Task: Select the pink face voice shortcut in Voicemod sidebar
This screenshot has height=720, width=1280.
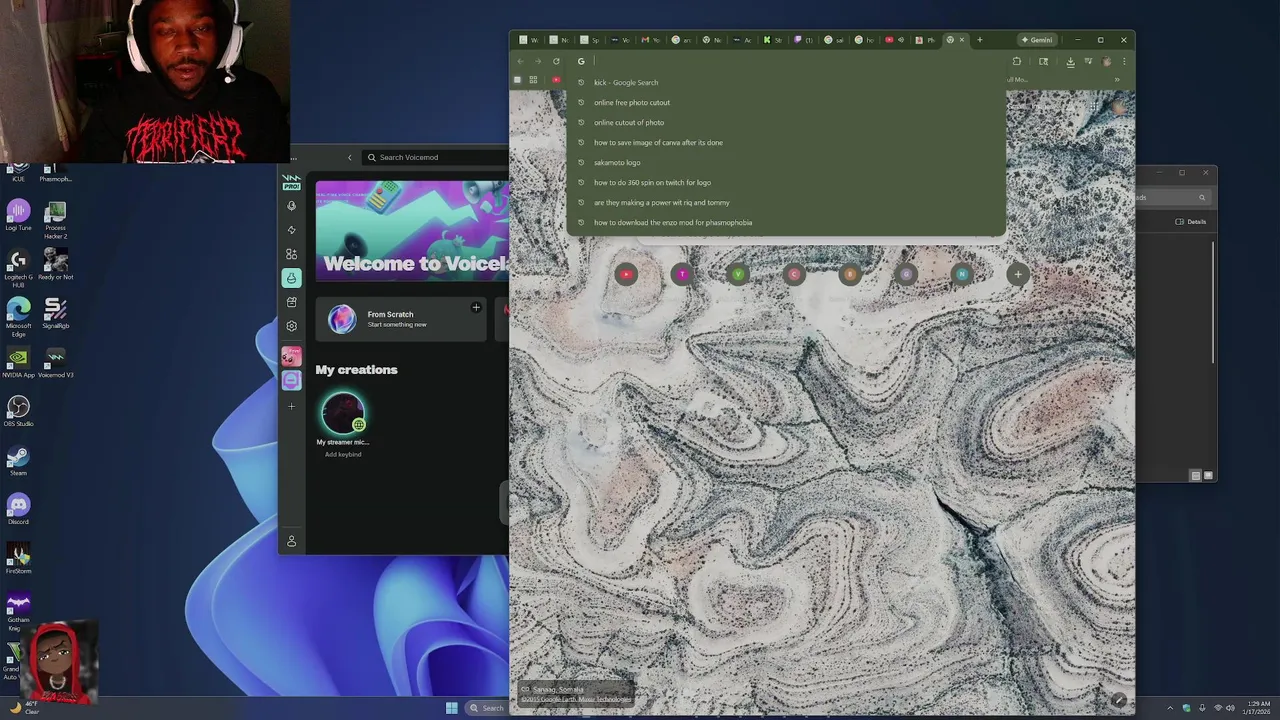Action: pyautogui.click(x=291, y=356)
